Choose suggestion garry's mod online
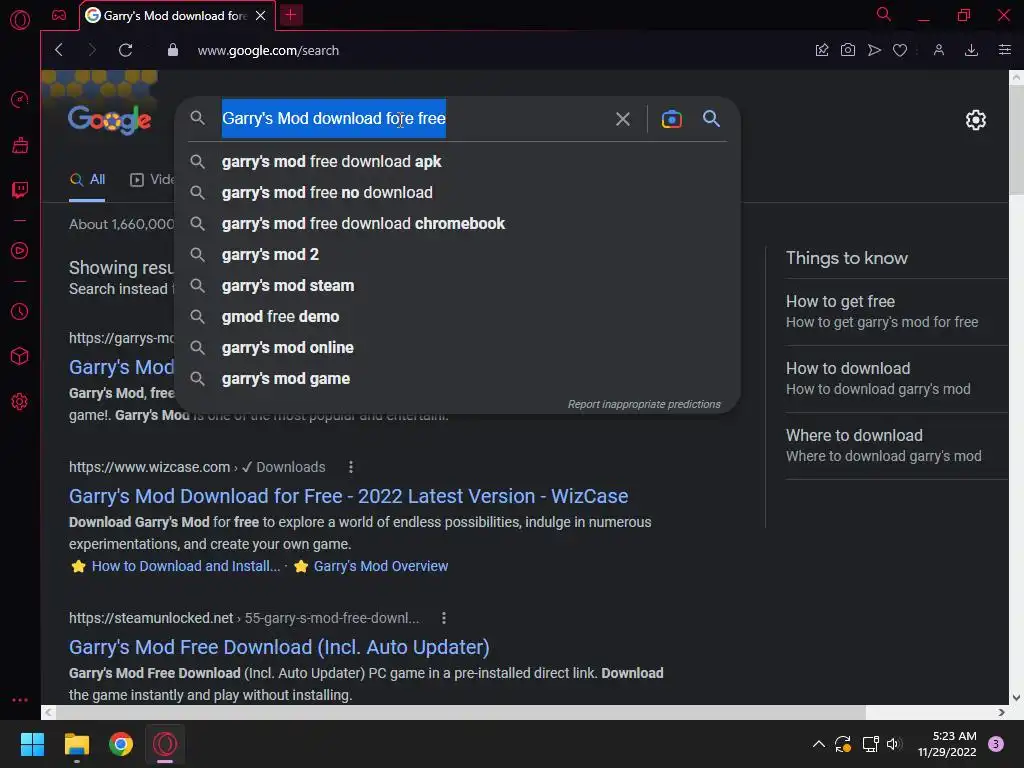 point(457,347)
